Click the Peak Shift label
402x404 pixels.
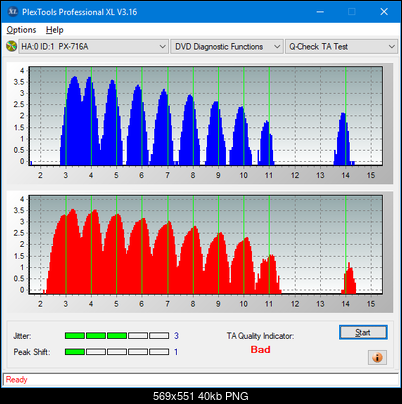pos(32,352)
